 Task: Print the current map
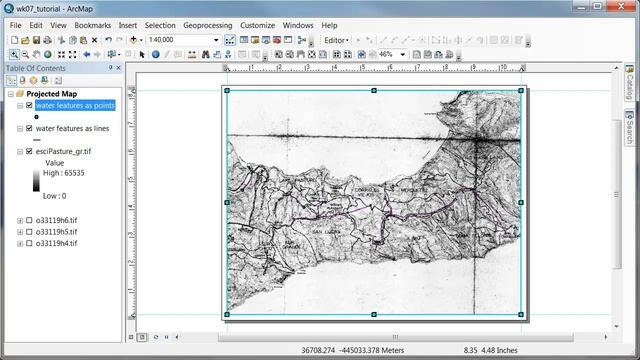click(x=47, y=40)
